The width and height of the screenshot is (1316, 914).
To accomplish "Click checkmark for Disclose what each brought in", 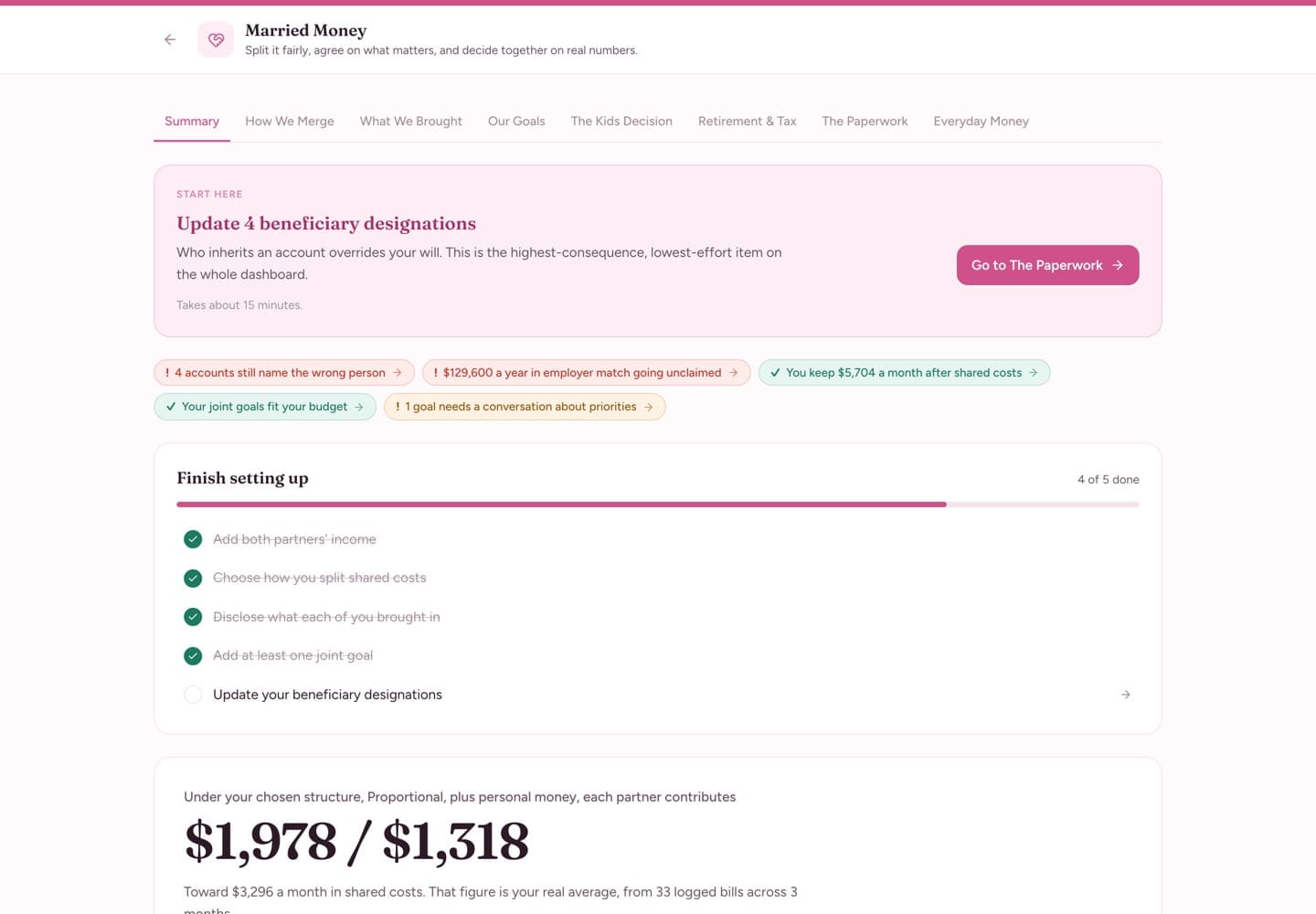I will tap(193, 617).
